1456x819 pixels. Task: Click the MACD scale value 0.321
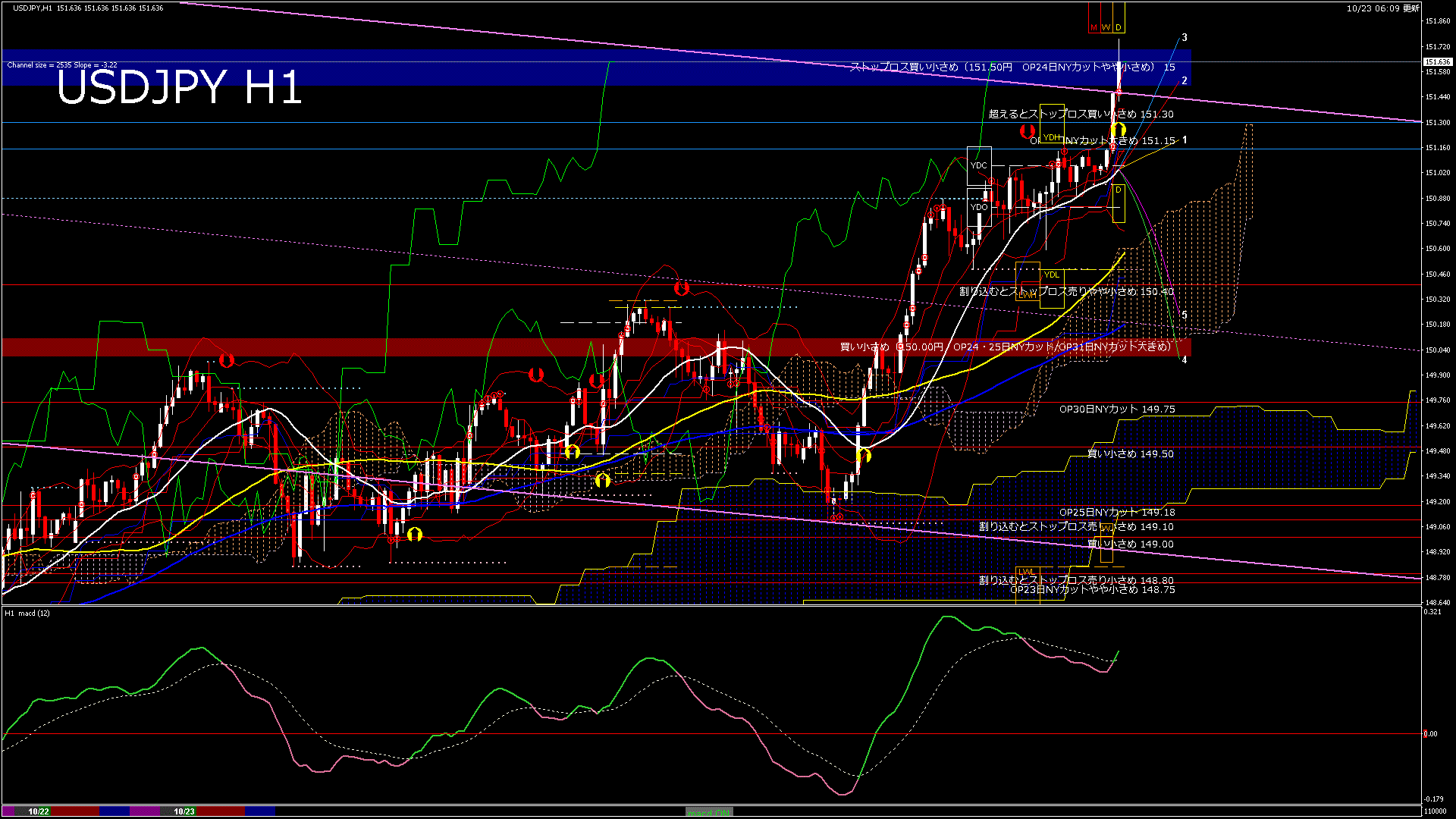coord(1432,612)
